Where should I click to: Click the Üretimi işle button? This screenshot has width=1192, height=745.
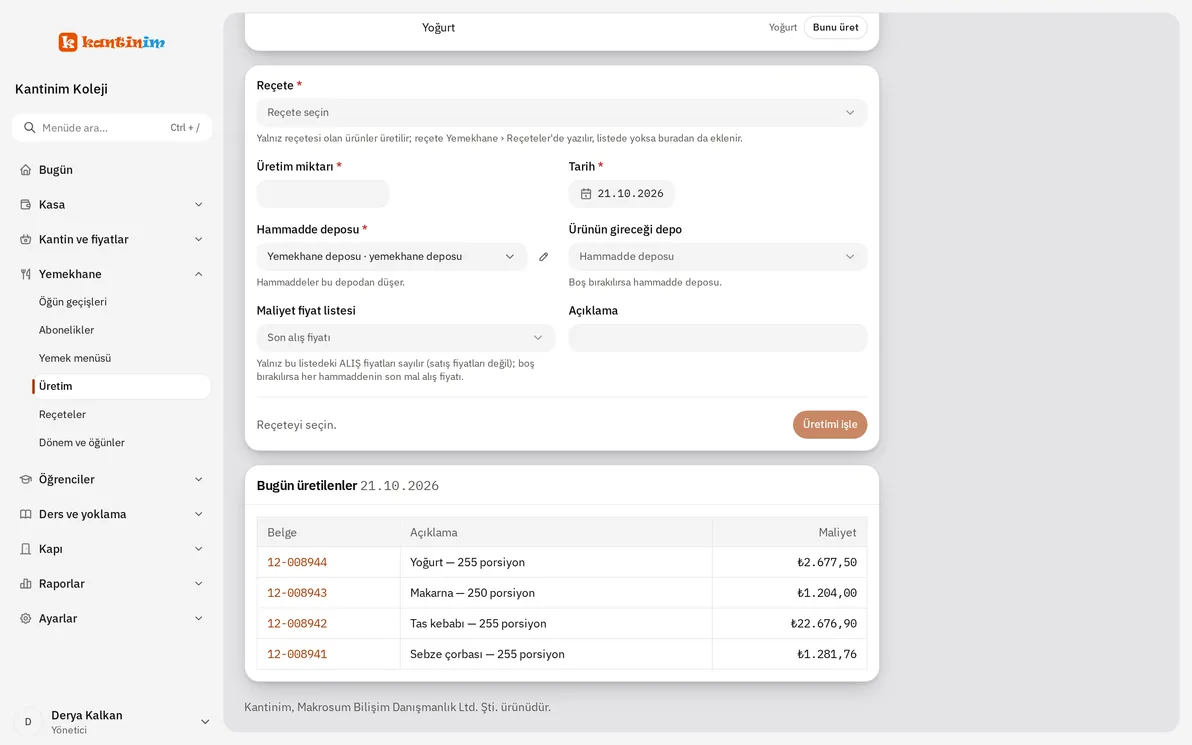(x=829, y=424)
